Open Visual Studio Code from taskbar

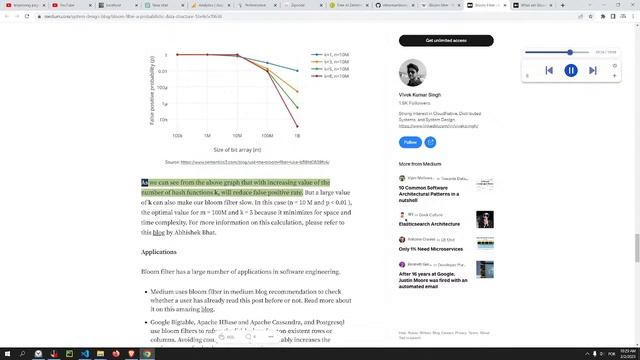tap(85, 353)
